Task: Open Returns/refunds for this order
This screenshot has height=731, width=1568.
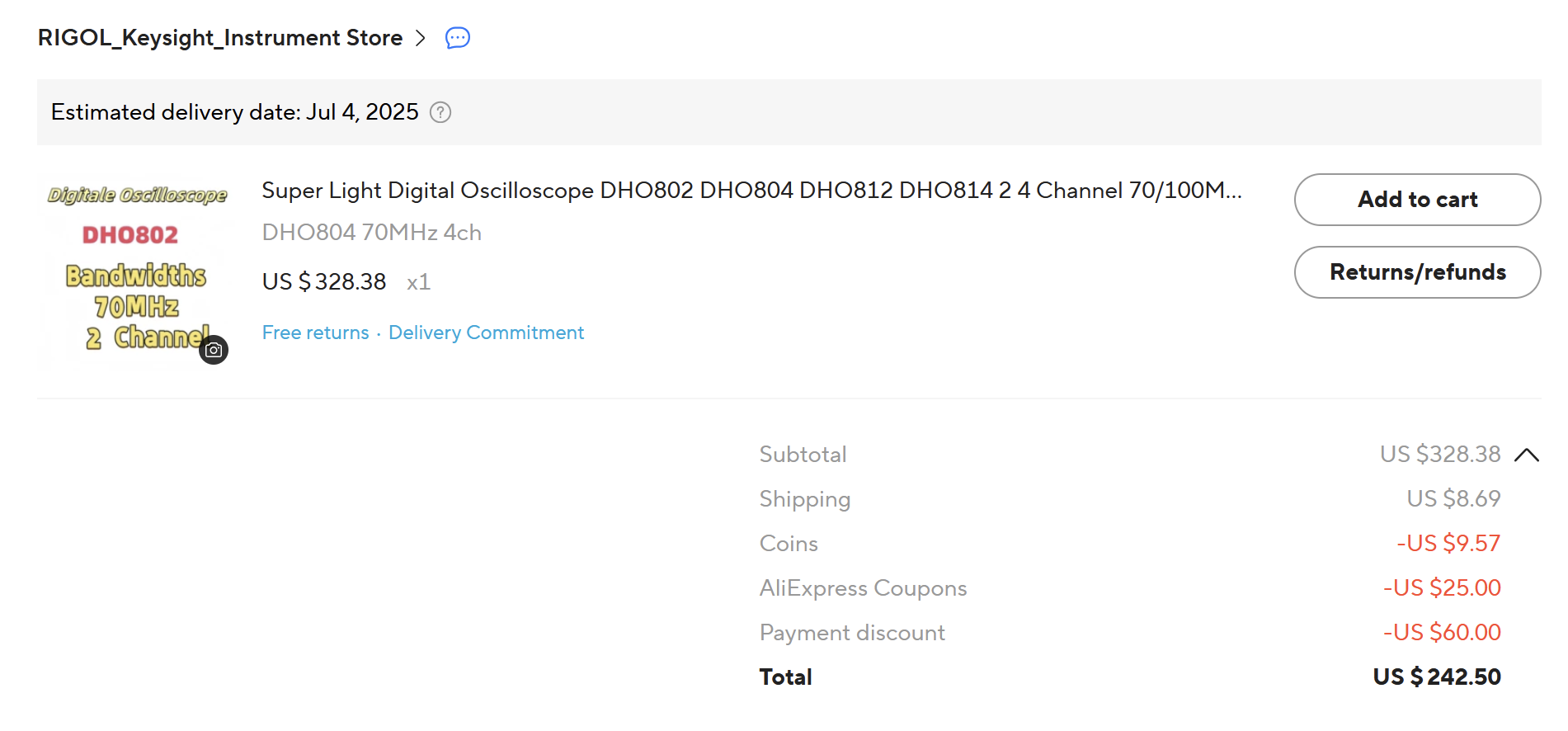Action: pyautogui.click(x=1417, y=272)
